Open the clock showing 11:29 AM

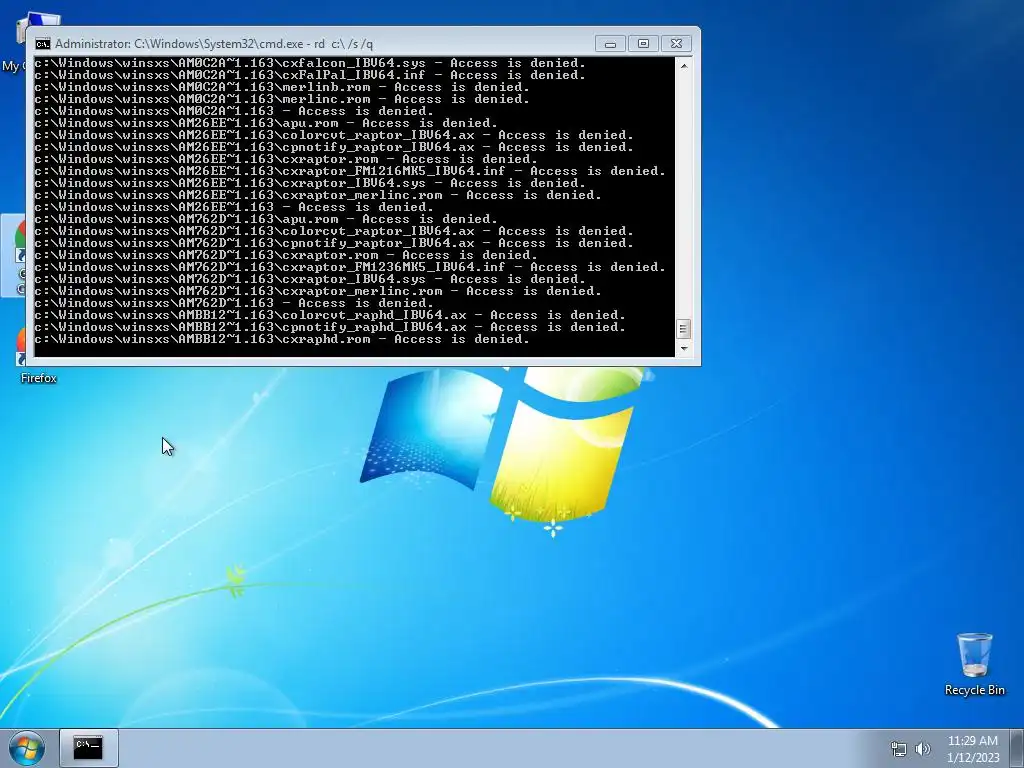pos(972,749)
